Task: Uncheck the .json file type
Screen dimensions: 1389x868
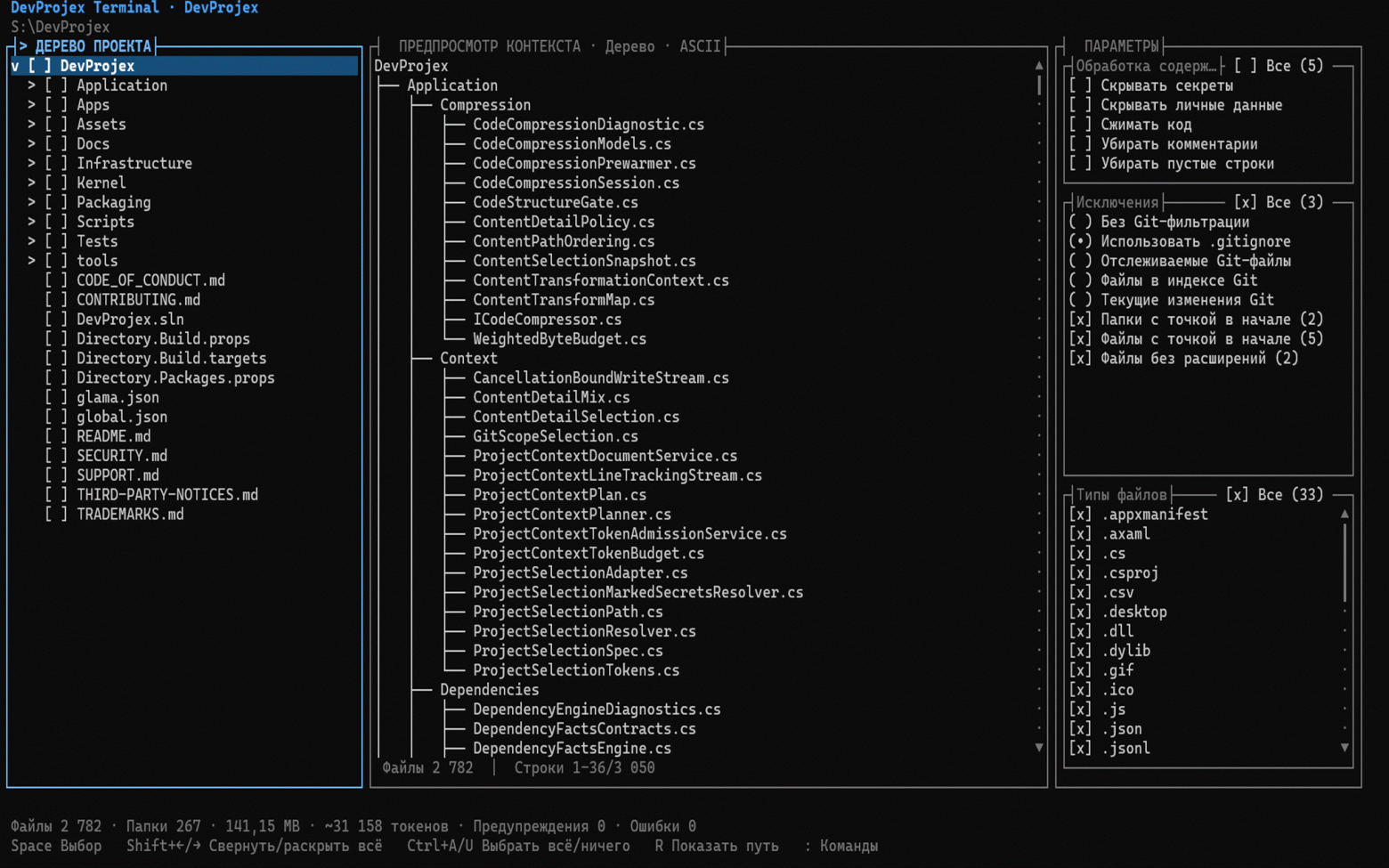Action: point(1080,729)
